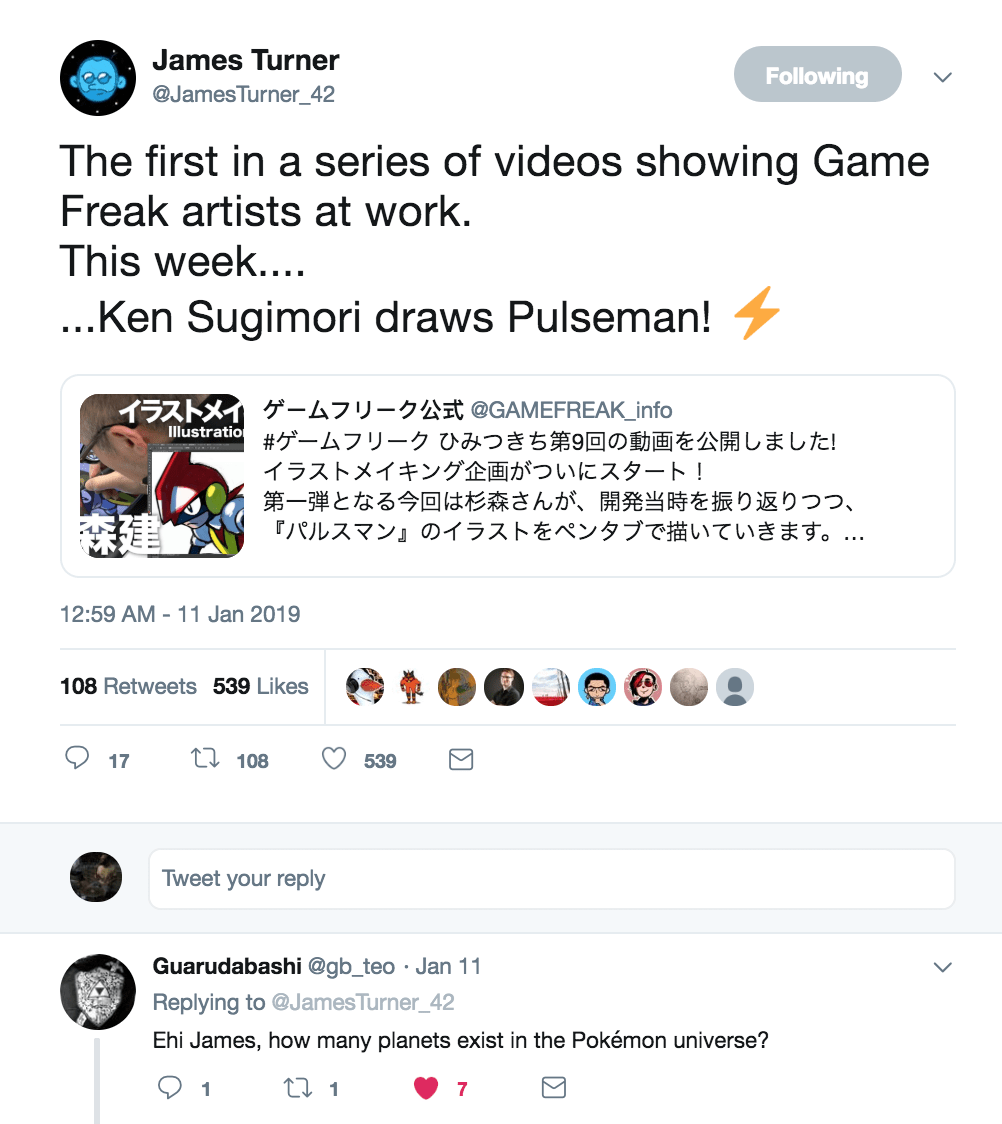Retweet James Turner's tweet
The width and height of the screenshot is (1002, 1124).
[x=206, y=759]
